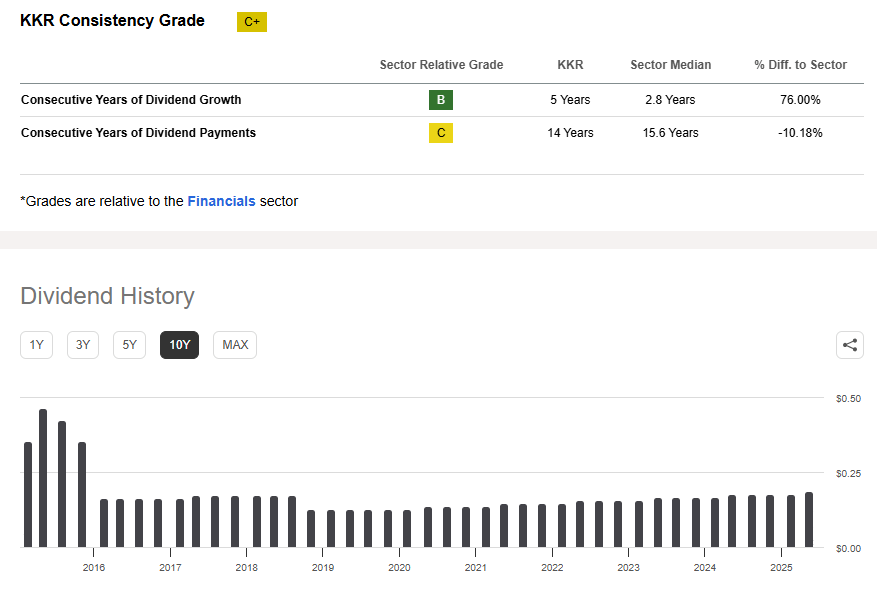Viewport: 877px width, 602px height.
Task: Click the green B grade badge
Action: point(441,100)
